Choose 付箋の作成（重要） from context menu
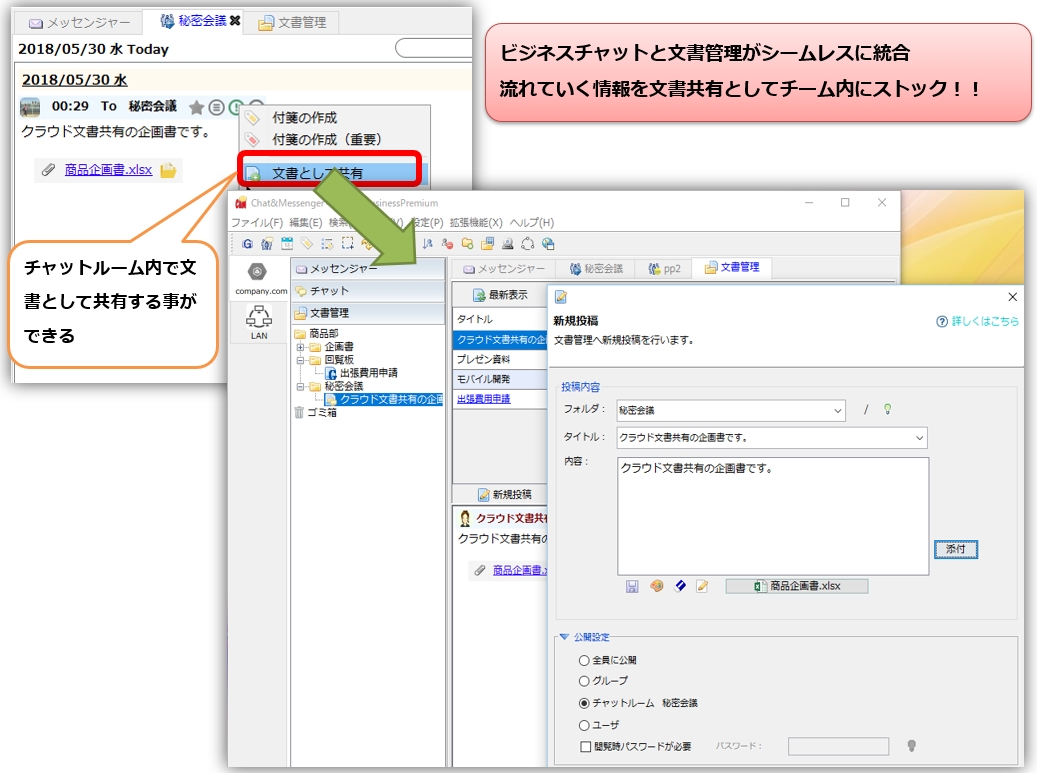The height and width of the screenshot is (773, 1037). (x=326, y=140)
